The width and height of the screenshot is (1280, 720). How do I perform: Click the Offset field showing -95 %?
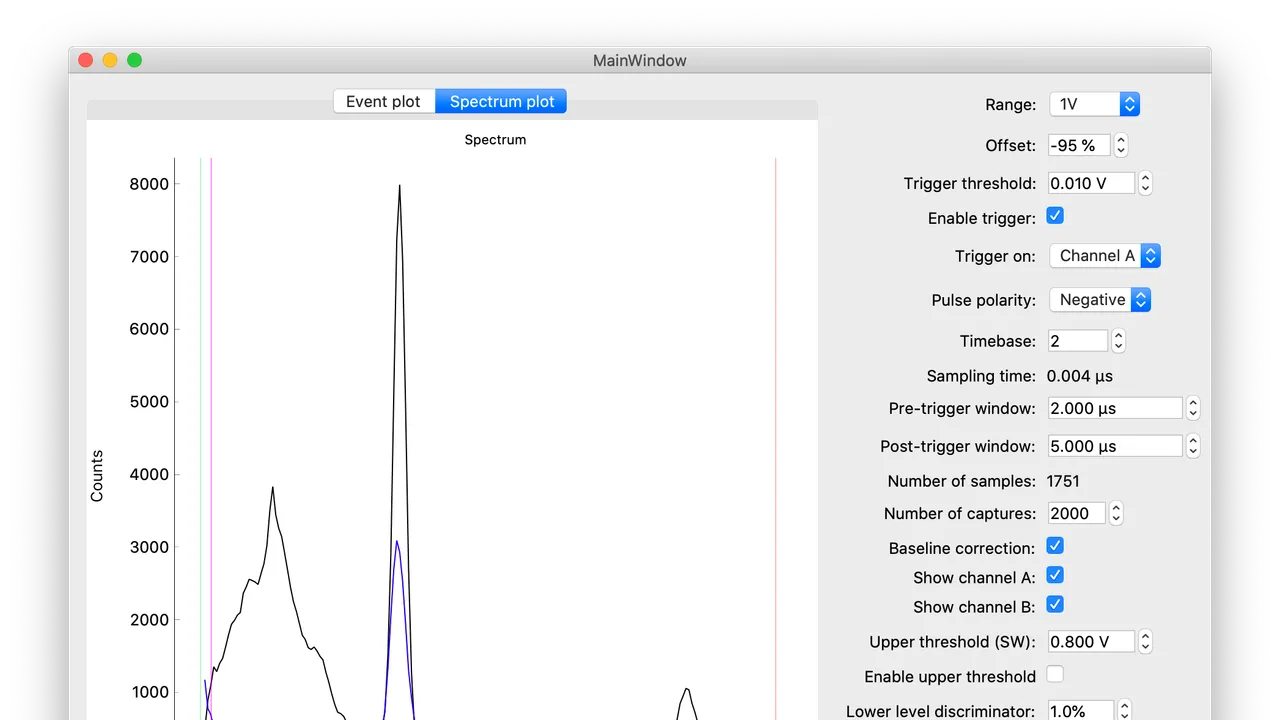coord(1079,145)
